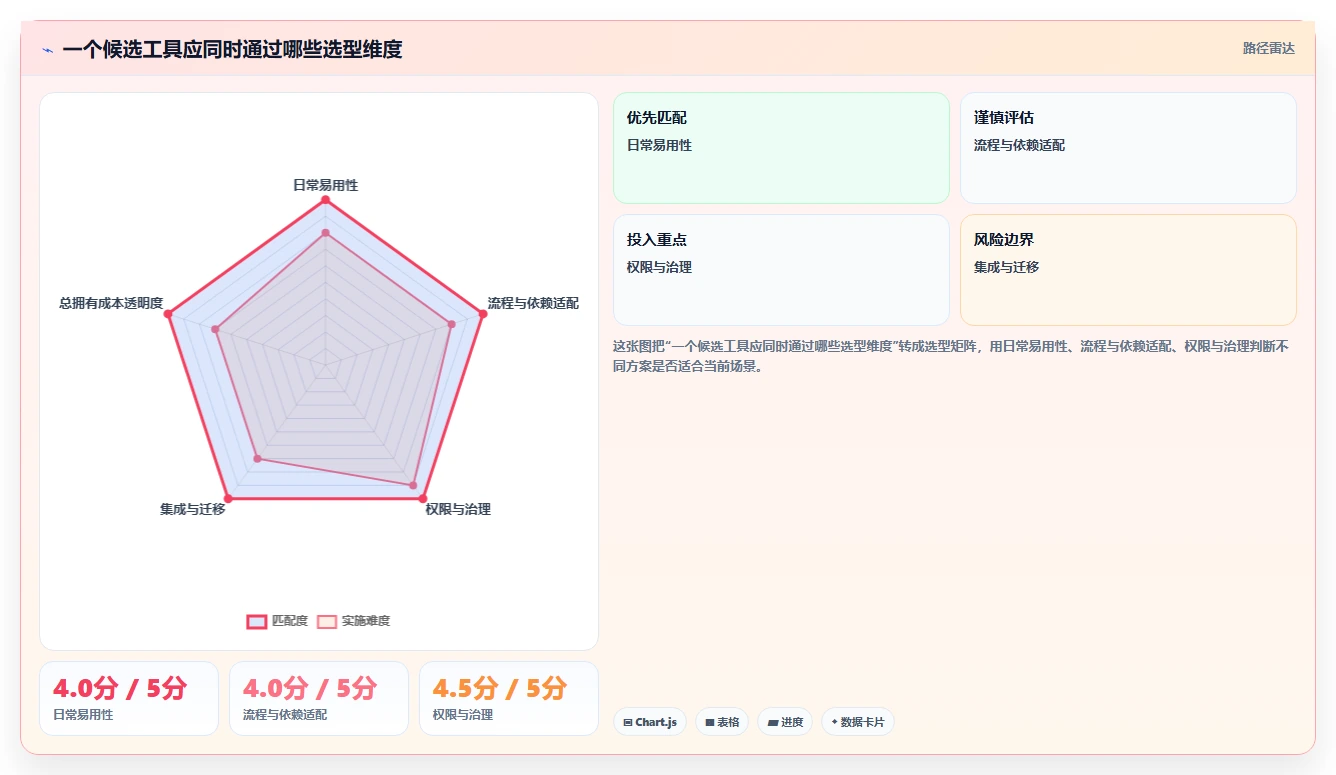Select the 数据卡片 tag chip
1336x775 pixels.
858,722
